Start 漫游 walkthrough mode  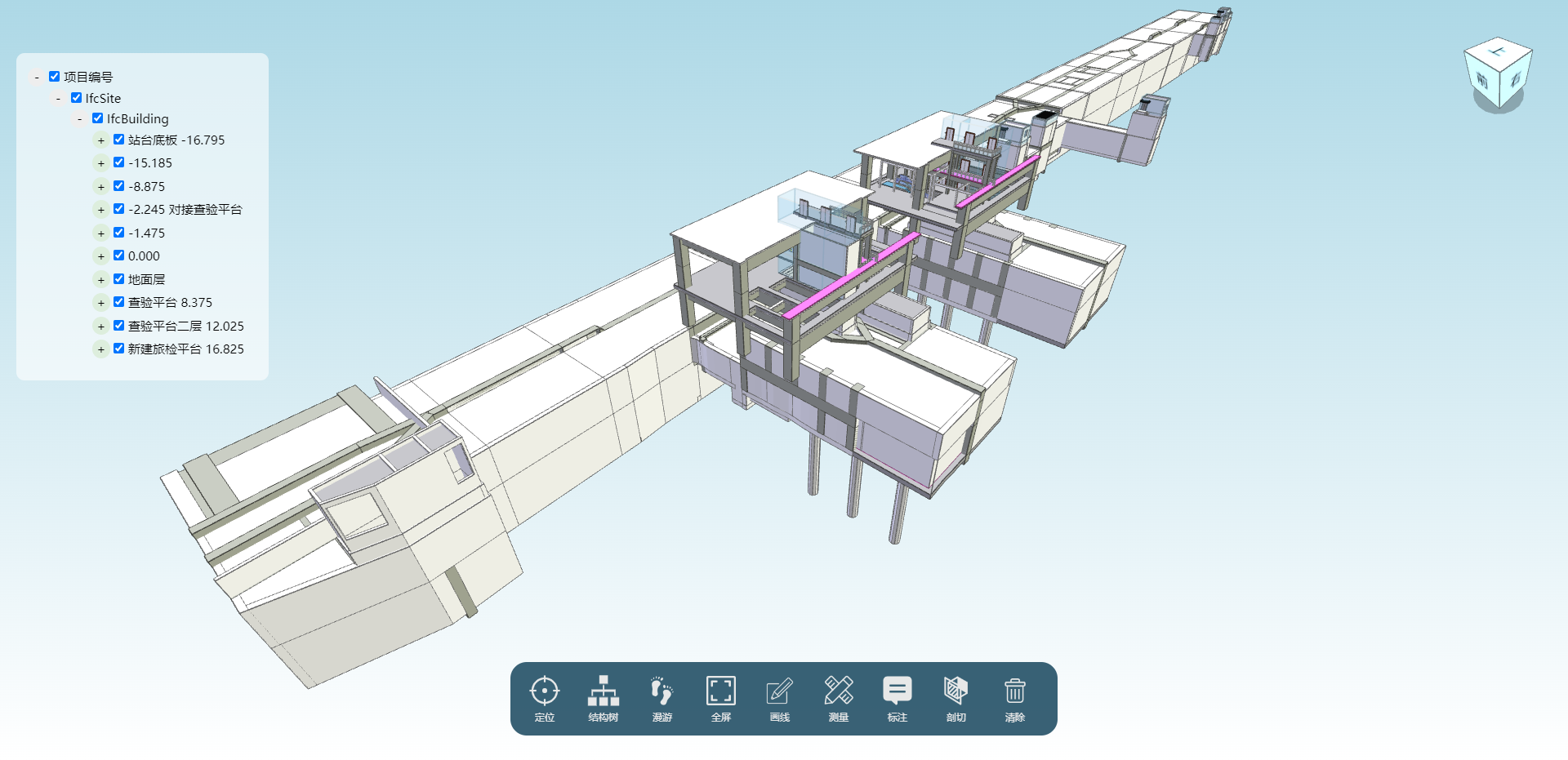661,691
